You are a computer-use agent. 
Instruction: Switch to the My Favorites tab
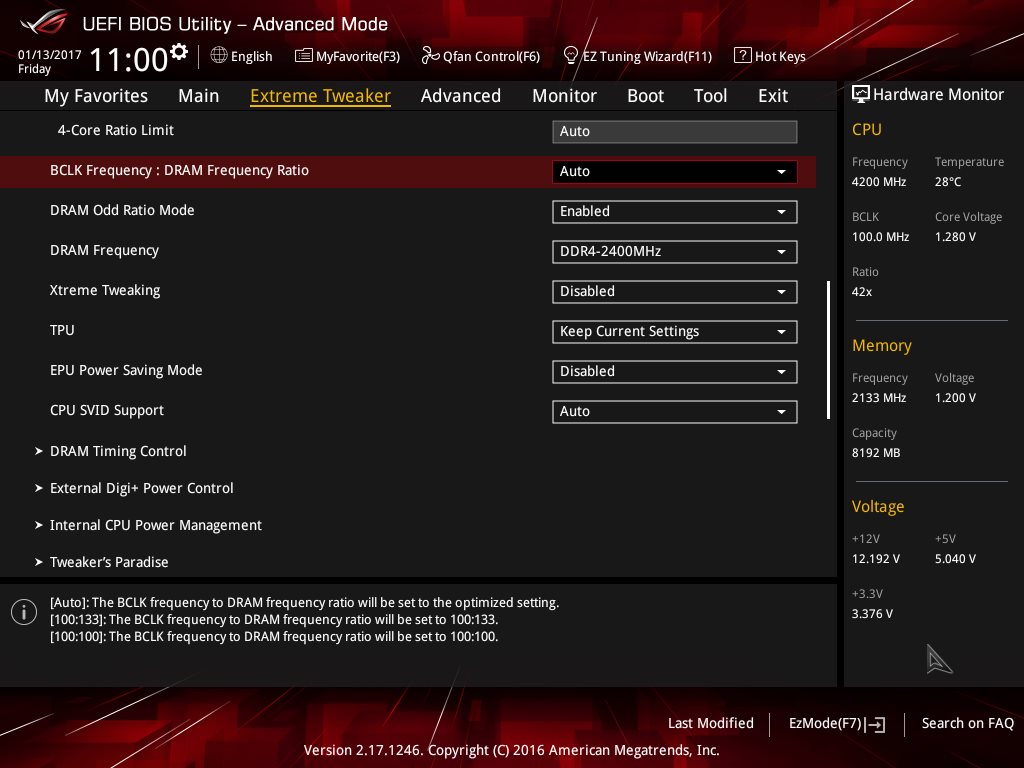(x=96, y=96)
